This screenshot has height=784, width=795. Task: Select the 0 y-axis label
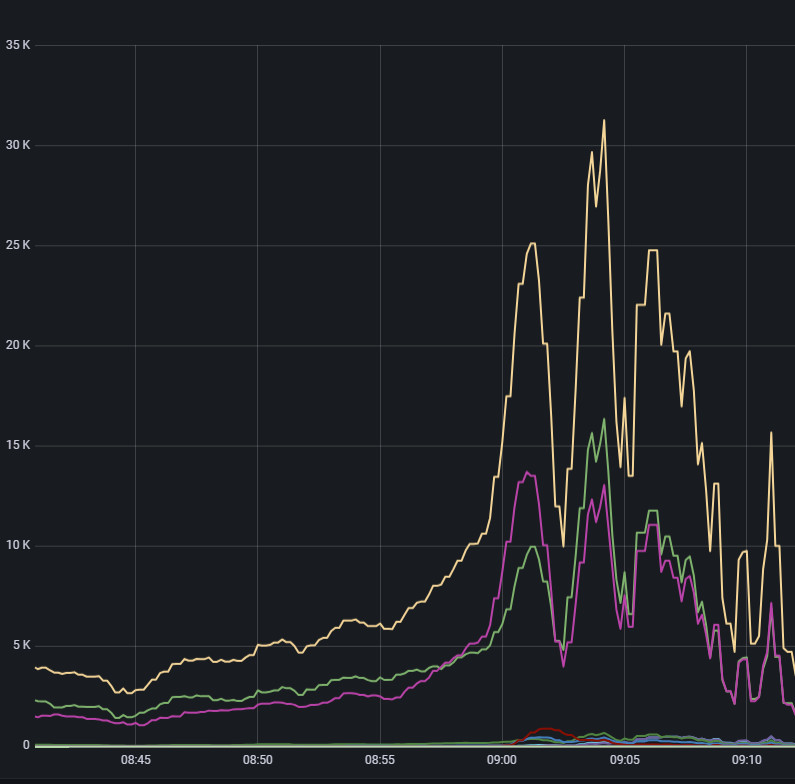click(x=26, y=745)
